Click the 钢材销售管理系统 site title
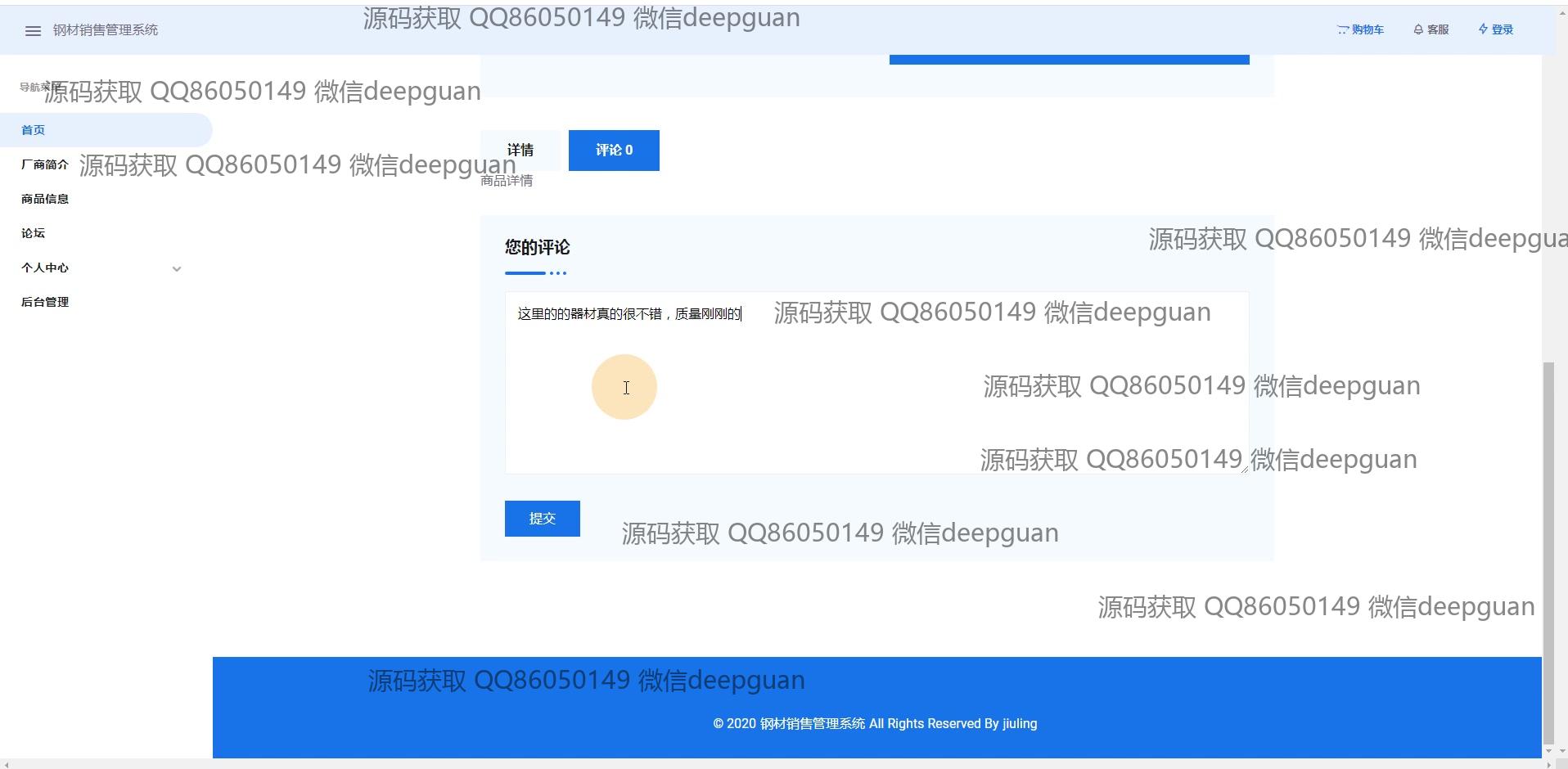The height and width of the screenshot is (769, 1568). click(x=106, y=30)
